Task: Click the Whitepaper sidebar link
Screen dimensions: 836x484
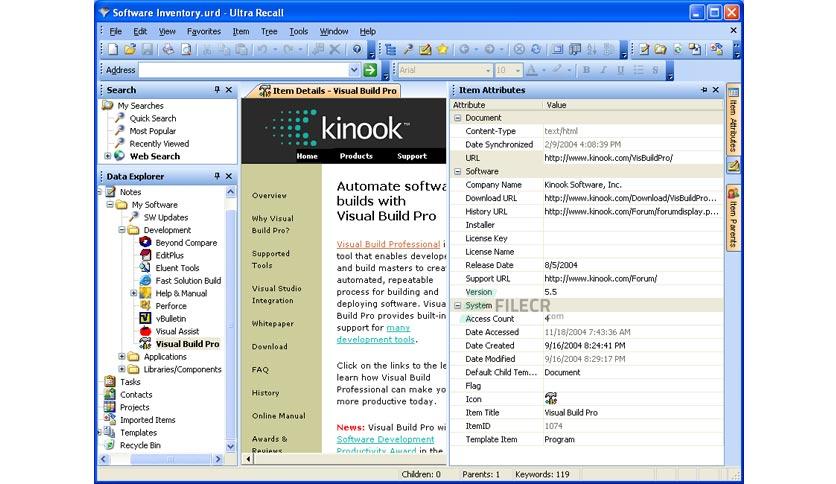Action: coord(272,324)
